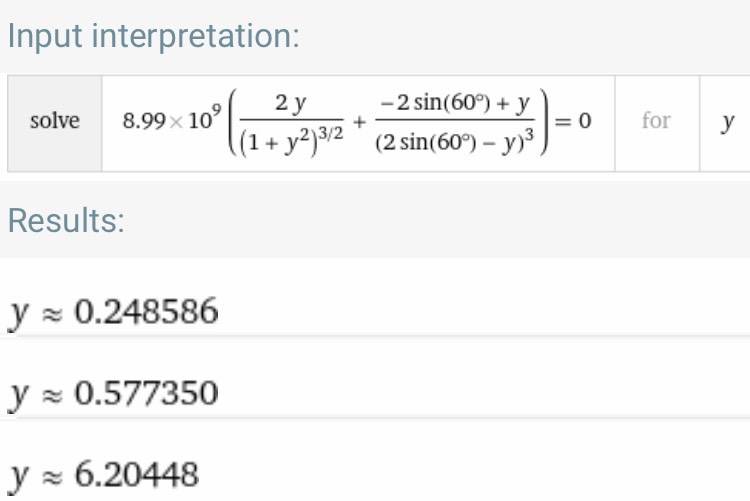Click the "solve" cell in the input table
The width and height of the screenshot is (750, 501).
click(55, 122)
